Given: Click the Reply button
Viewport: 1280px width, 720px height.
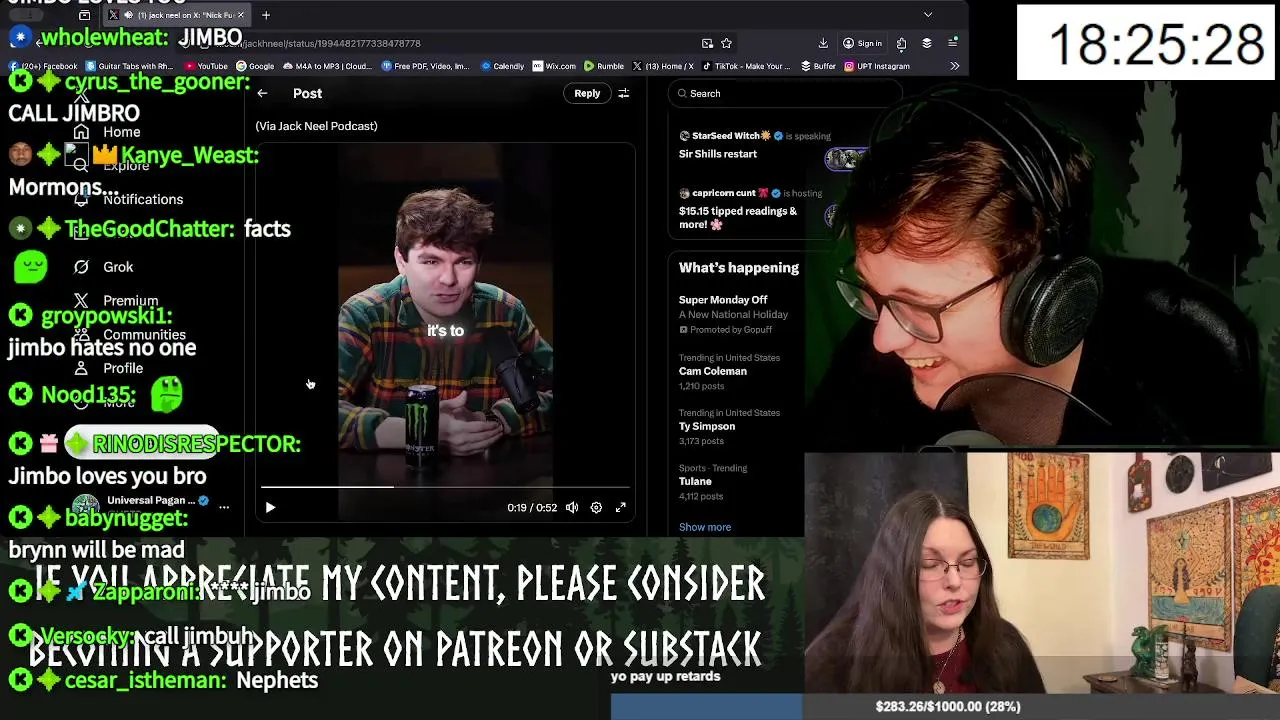Looking at the screenshot, I should pyautogui.click(x=587, y=93).
